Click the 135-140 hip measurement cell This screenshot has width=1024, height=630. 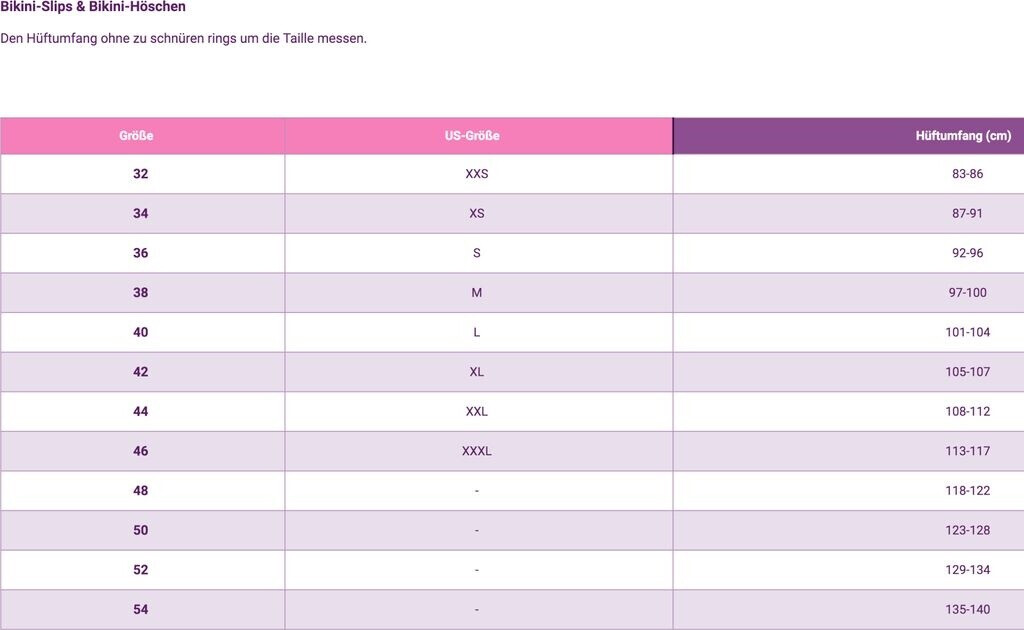click(967, 609)
